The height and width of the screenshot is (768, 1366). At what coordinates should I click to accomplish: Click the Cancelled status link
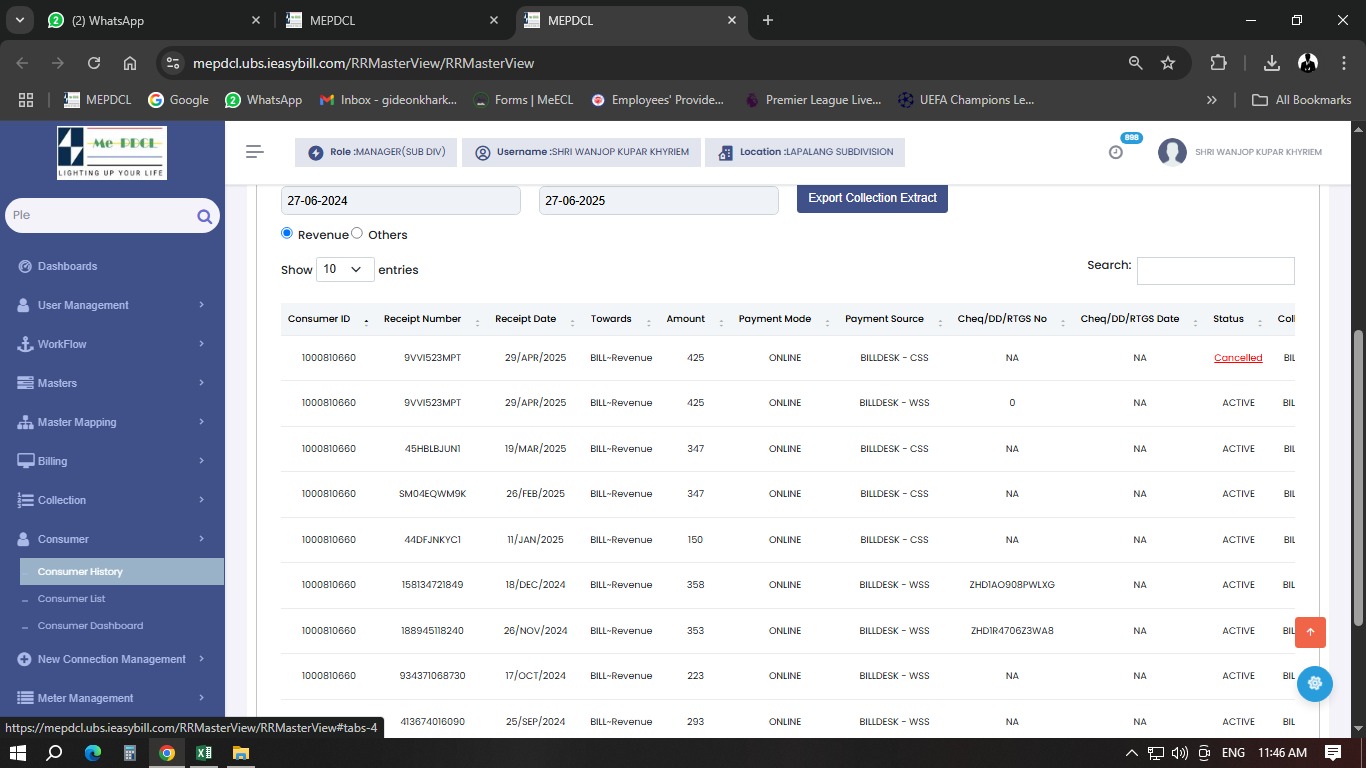(1238, 358)
